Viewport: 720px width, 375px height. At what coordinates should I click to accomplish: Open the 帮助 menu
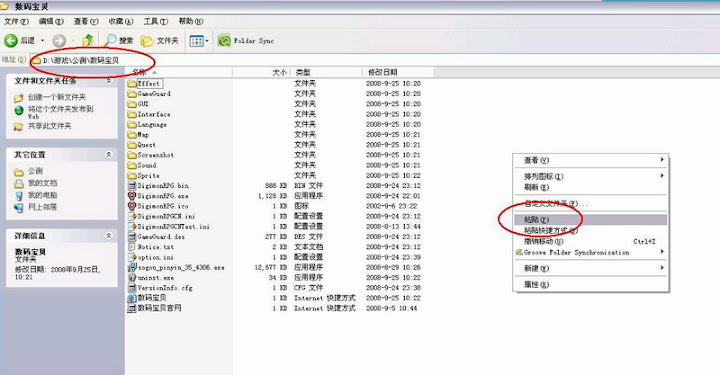tap(191, 21)
